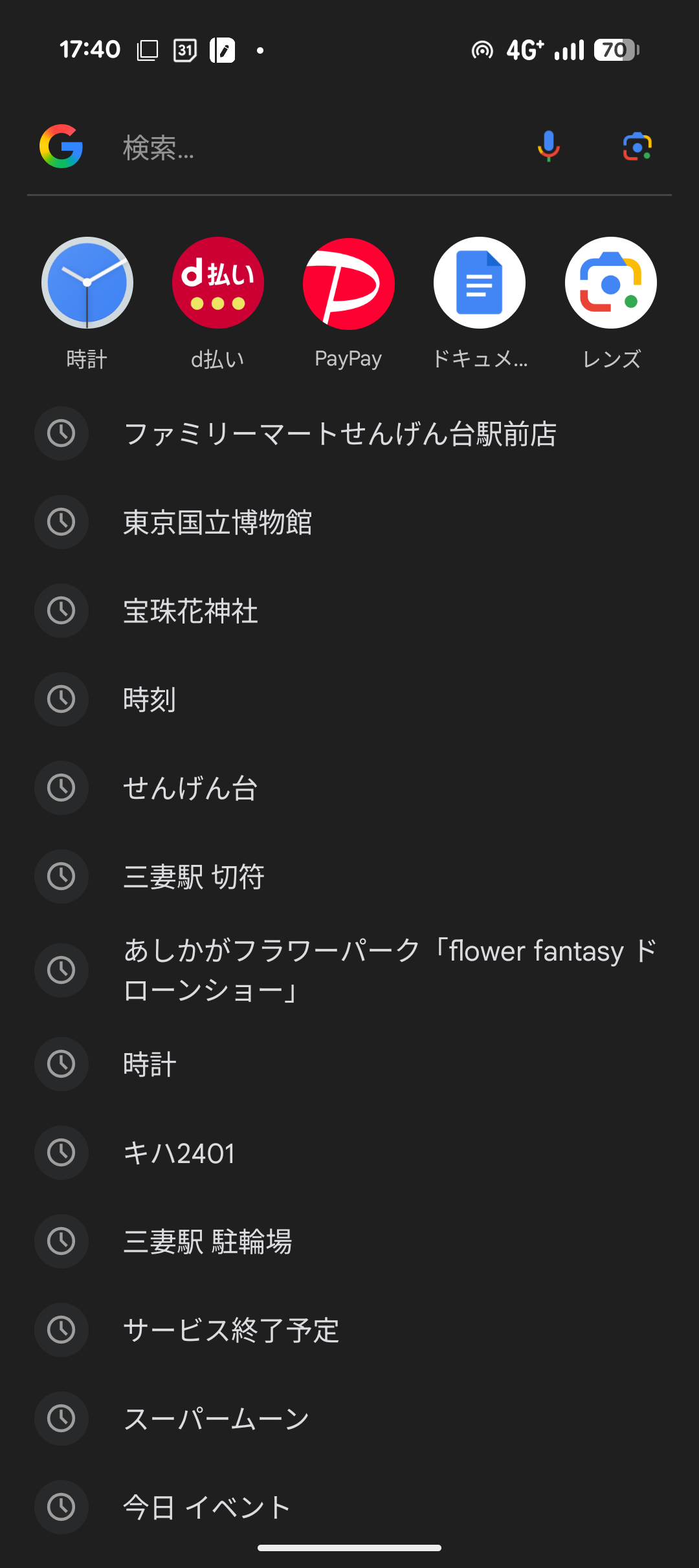Tap the 三妻駅 駐輪場 history item
Viewport: 699px width, 1568px height.
point(207,1241)
